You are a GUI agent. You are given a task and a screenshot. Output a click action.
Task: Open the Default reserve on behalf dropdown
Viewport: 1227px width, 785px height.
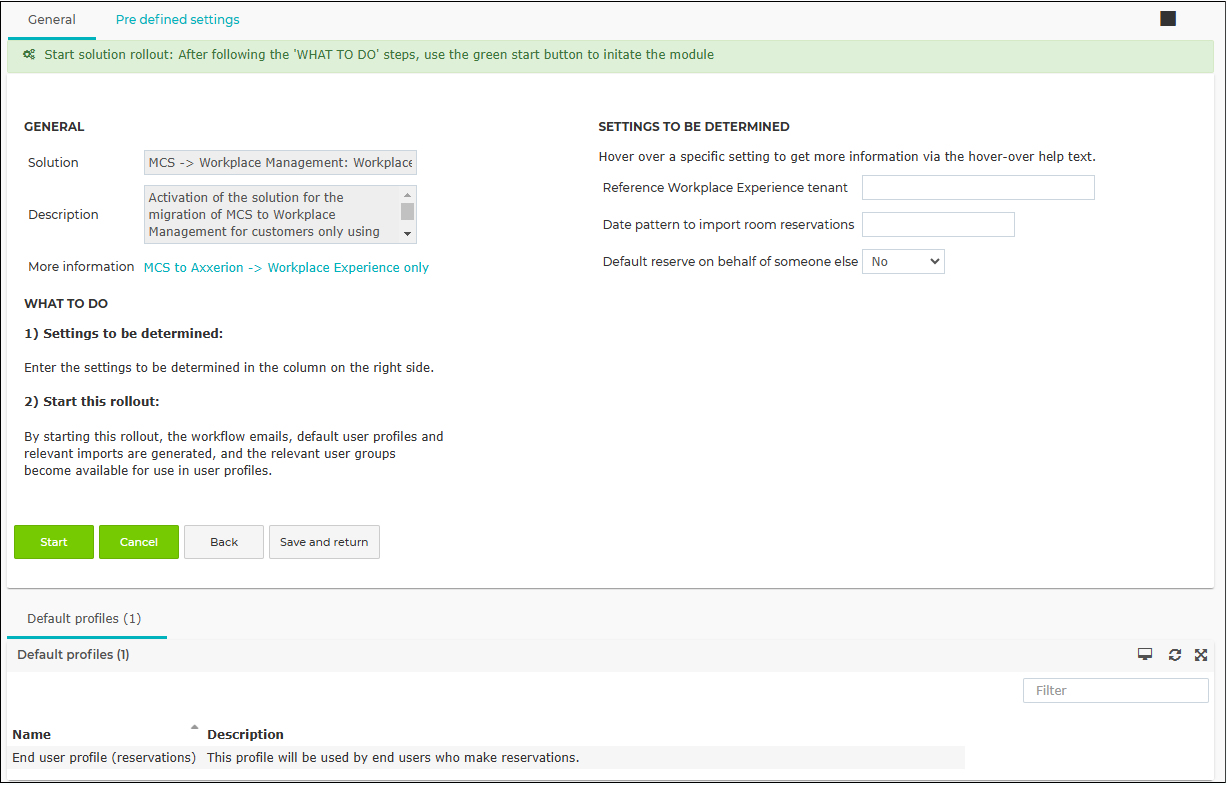(903, 261)
